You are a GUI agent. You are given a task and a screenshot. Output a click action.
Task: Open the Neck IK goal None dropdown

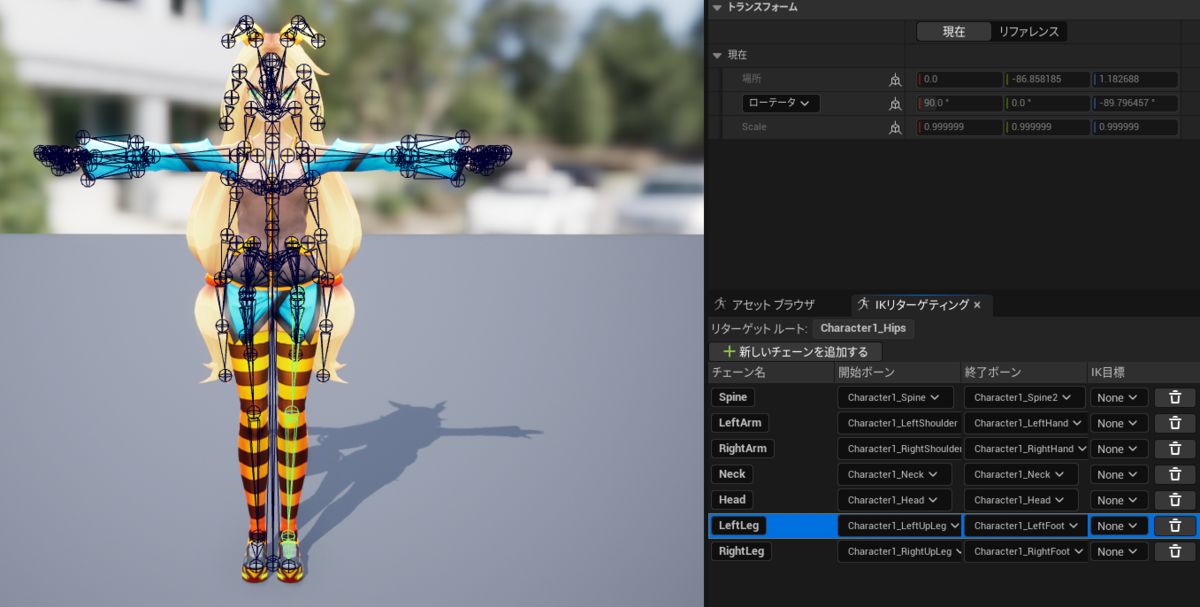1119,474
